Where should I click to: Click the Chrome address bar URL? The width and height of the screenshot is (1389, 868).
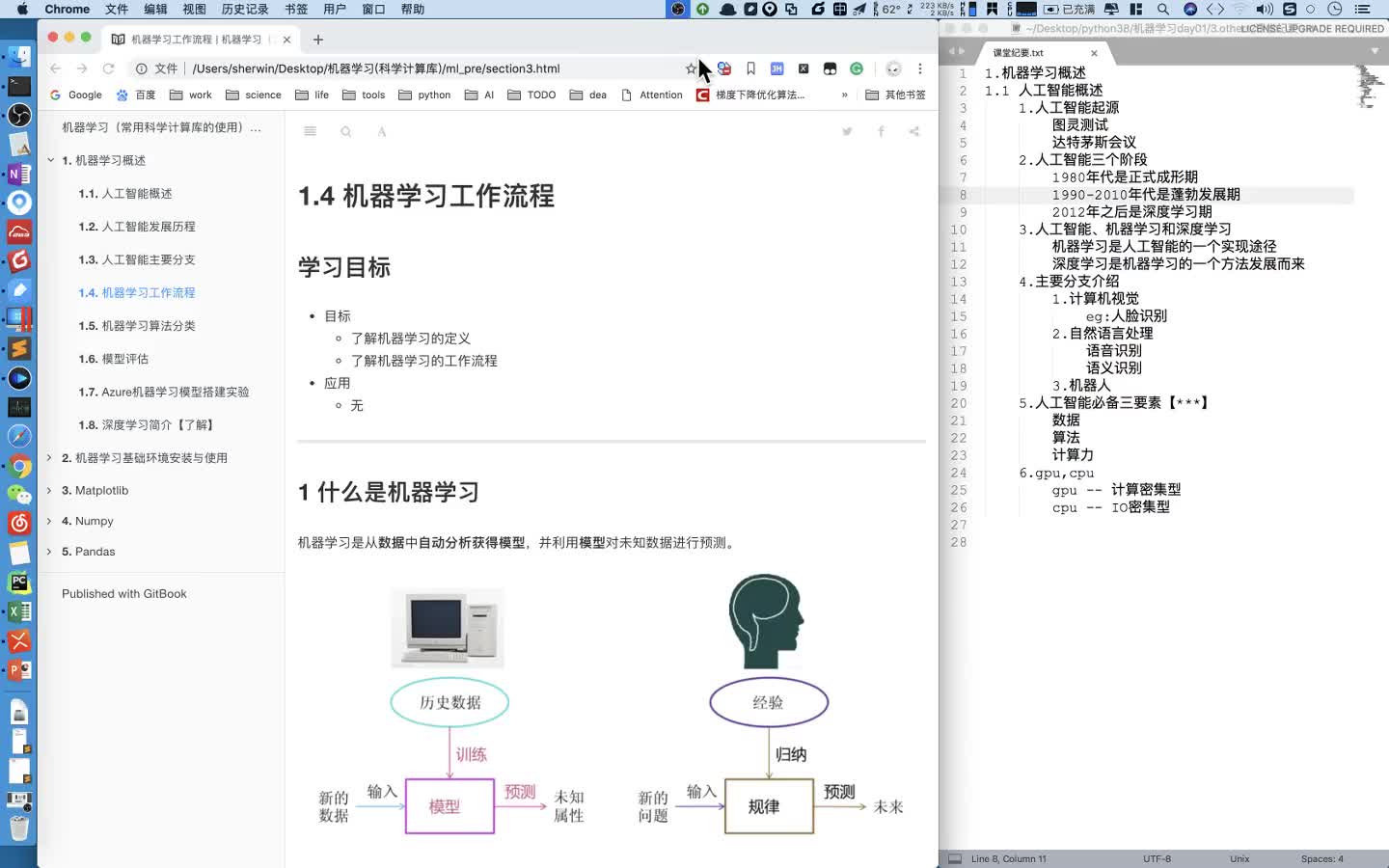click(x=376, y=68)
